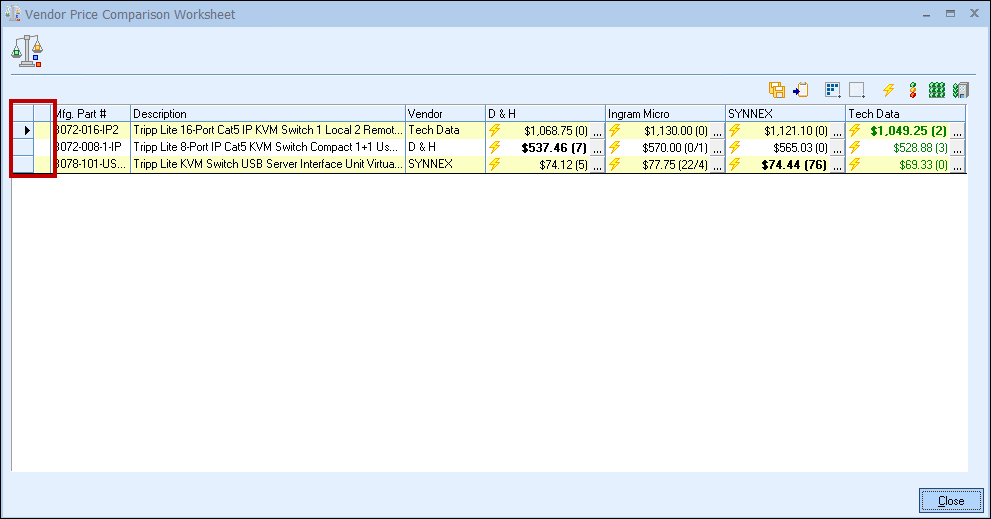Click the green money grid toolbar icon
Image resolution: width=991 pixels, height=519 pixels.
pos(937,90)
